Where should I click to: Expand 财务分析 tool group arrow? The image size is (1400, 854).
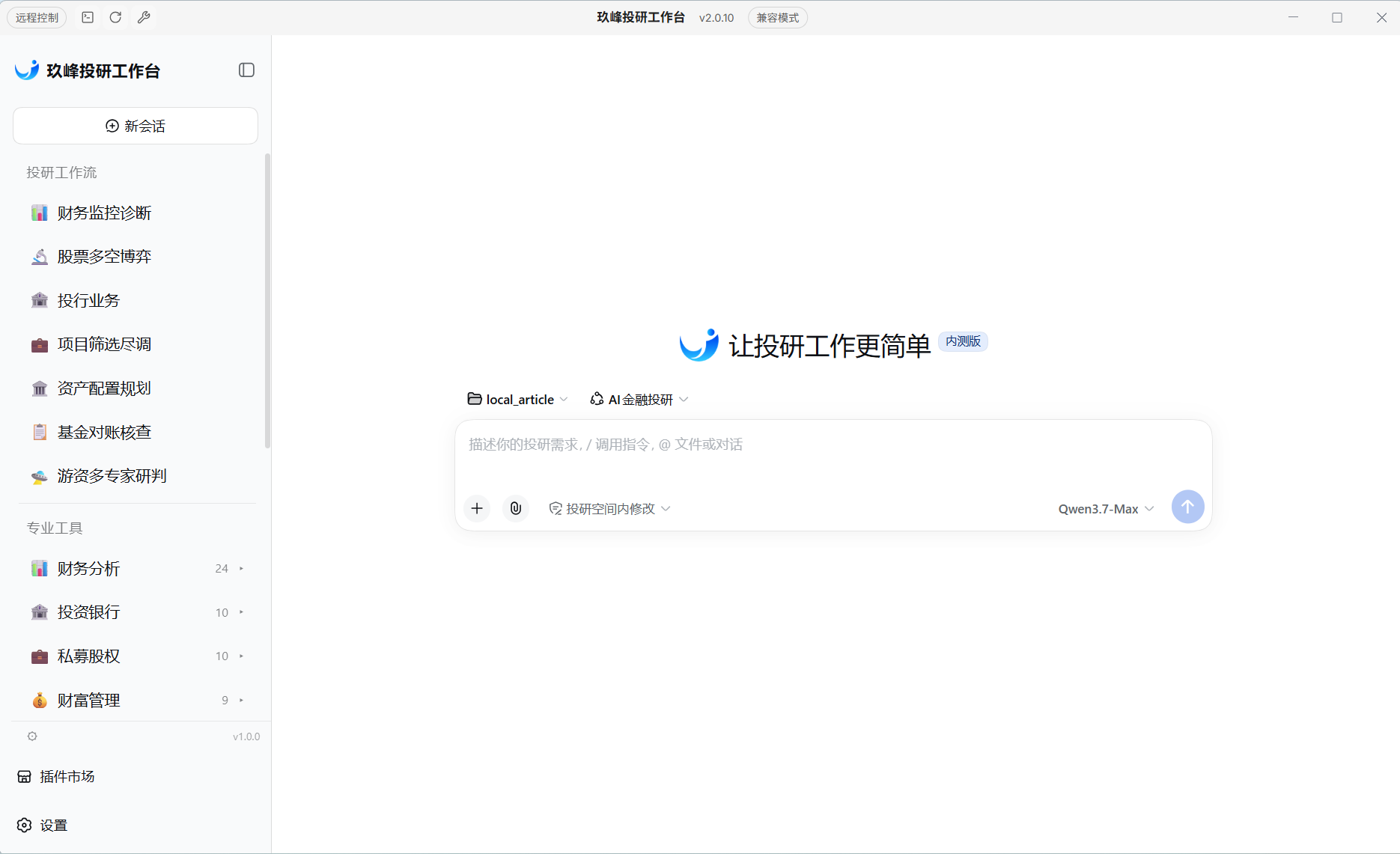click(241, 569)
